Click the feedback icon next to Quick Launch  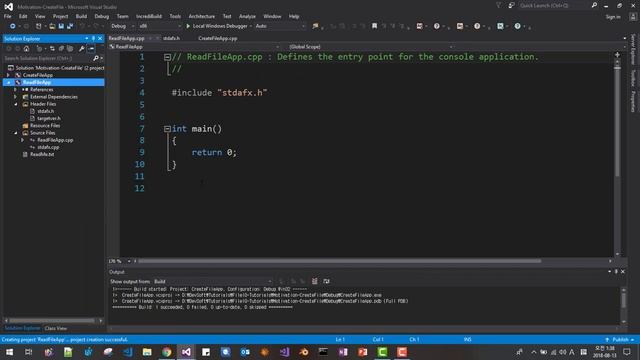(511, 5)
